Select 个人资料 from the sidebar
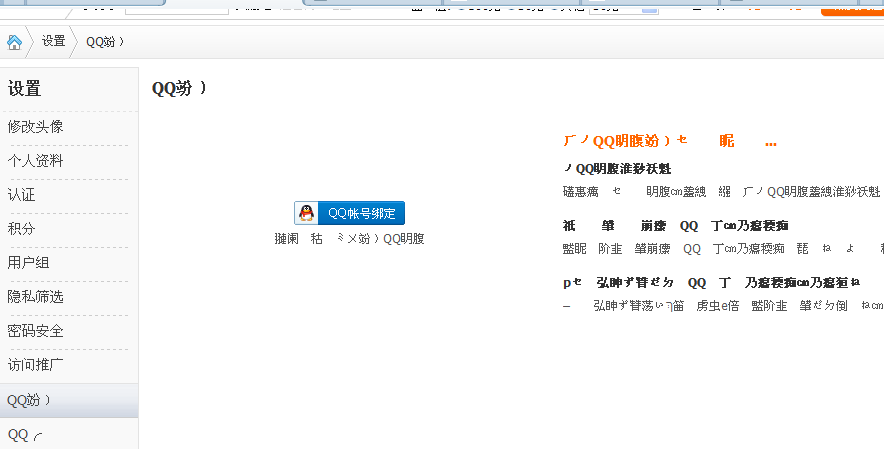The image size is (884, 449). coord(36,161)
